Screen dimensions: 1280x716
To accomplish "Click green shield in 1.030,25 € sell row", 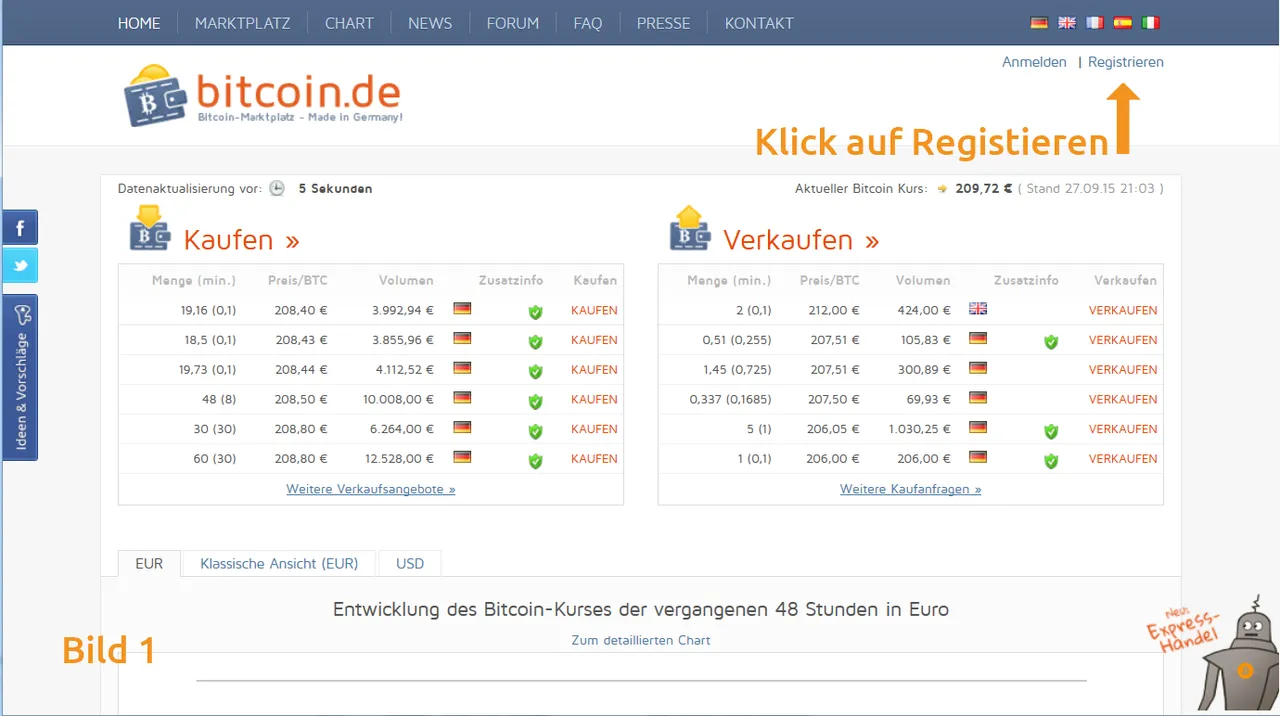I will pyautogui.click(x=1050, y=431).
